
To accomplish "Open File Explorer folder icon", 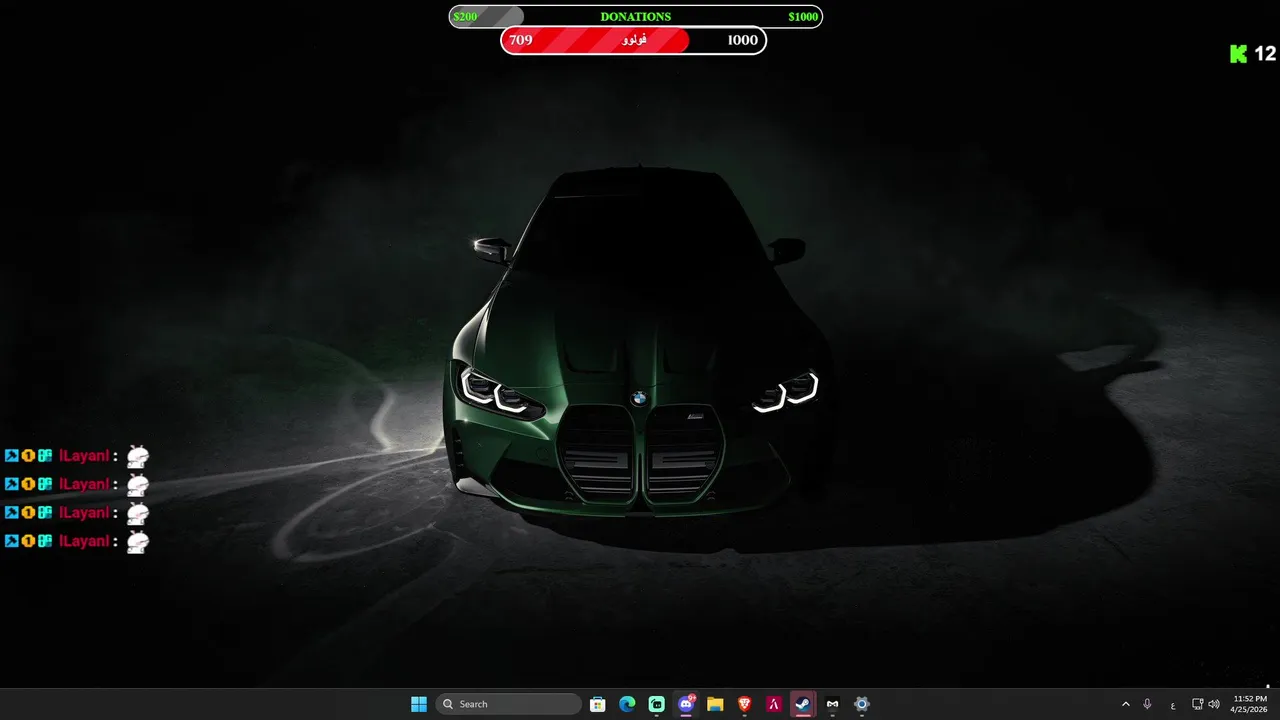I will pyautogui.click(x=715, y=704).
